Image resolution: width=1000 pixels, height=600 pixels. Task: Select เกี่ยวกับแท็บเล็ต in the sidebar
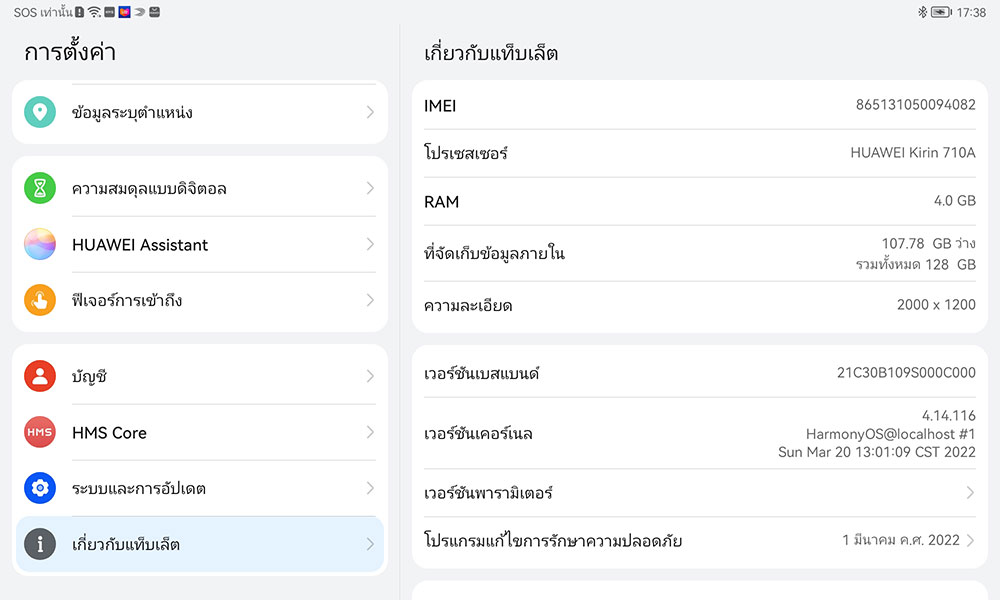click(x=200, y=545)
